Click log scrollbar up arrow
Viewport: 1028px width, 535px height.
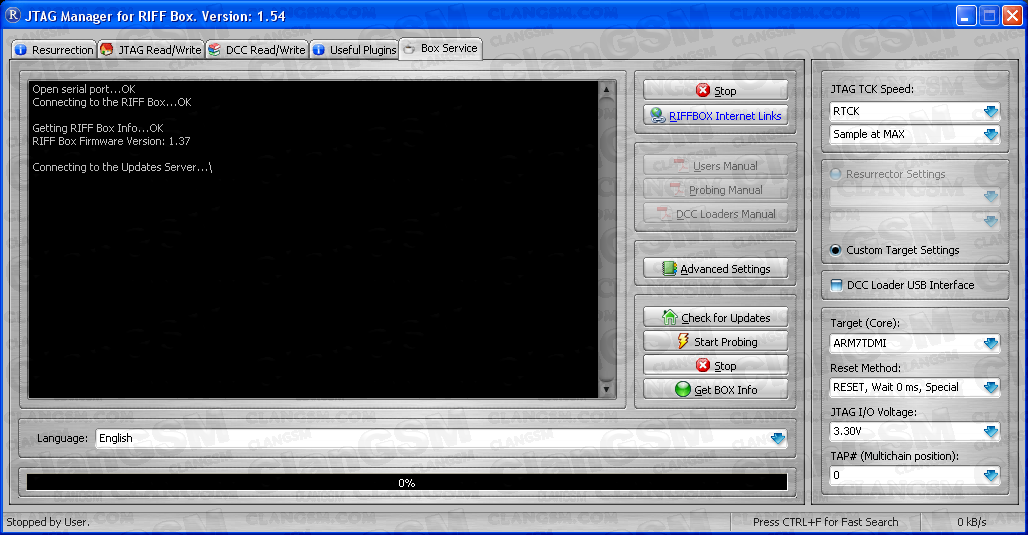click(x=606, y=89)
